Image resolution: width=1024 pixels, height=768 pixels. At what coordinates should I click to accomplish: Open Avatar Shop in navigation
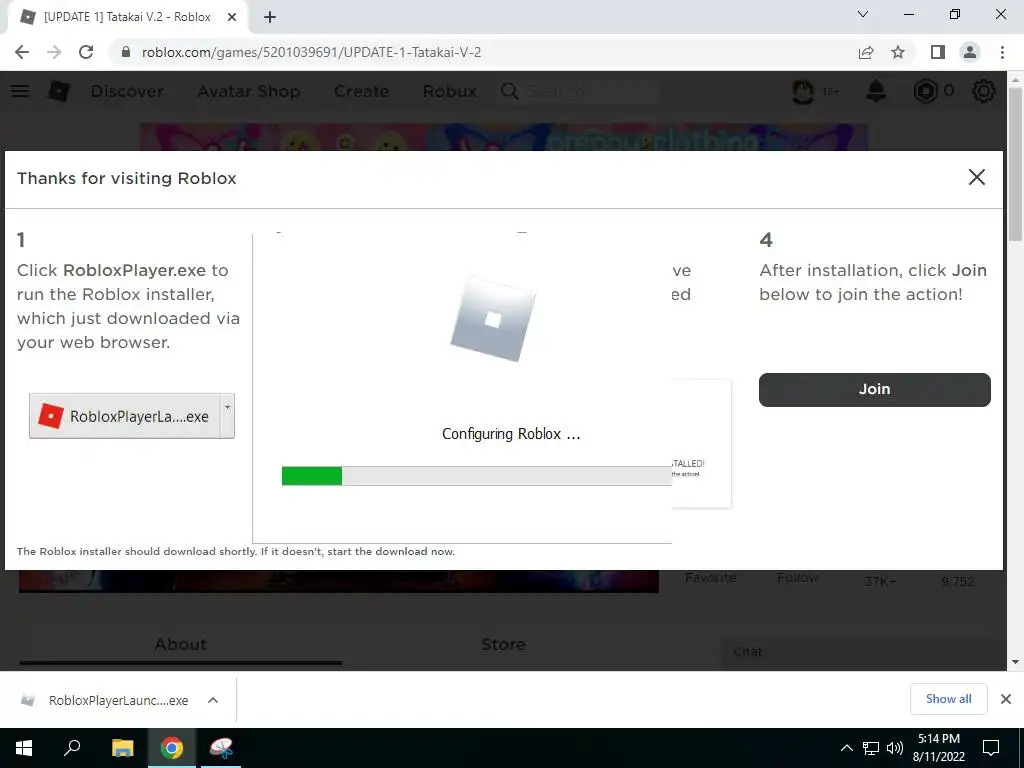click(248, 91)
